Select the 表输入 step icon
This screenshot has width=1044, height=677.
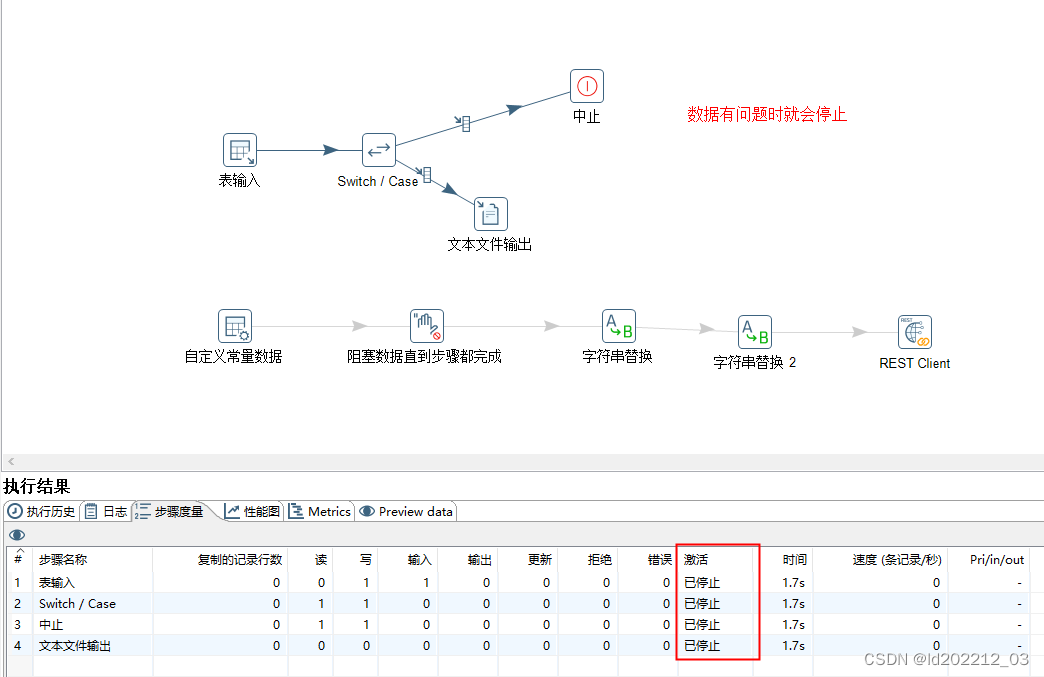pos(240,150)
